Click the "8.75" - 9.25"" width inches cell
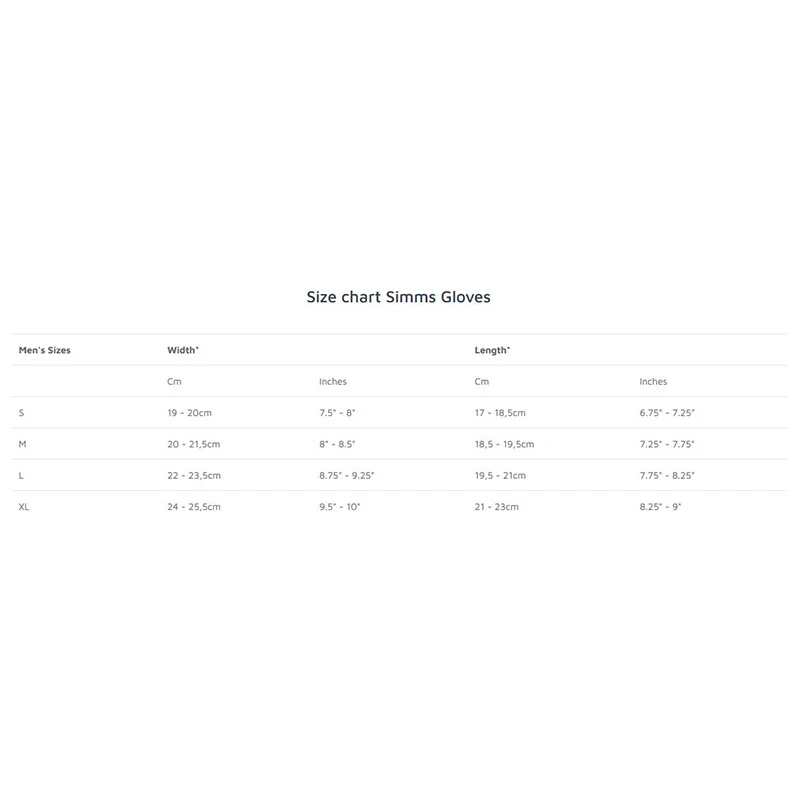 pos(346,476)
